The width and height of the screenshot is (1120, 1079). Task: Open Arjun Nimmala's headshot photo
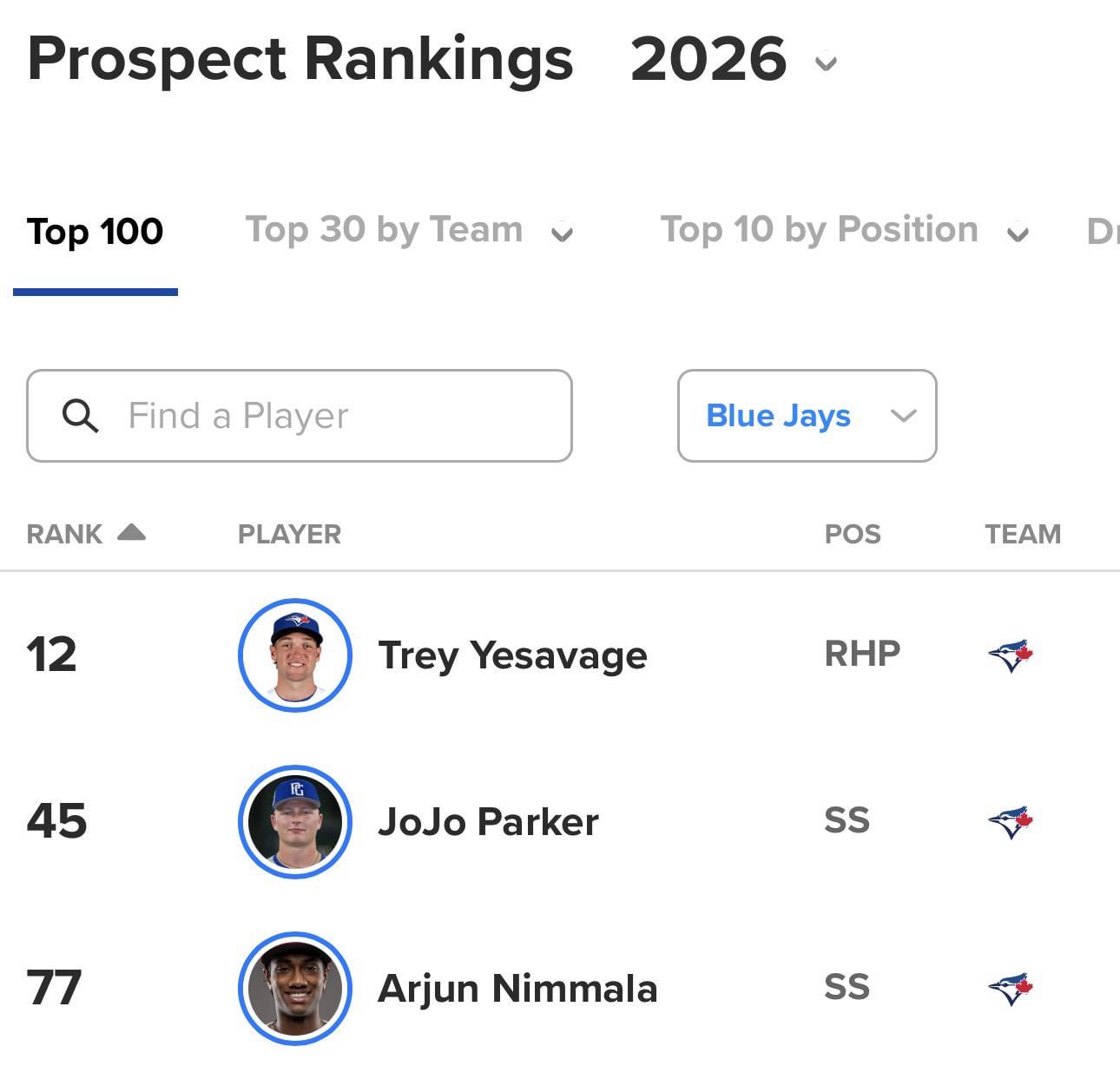click(295, 989)
